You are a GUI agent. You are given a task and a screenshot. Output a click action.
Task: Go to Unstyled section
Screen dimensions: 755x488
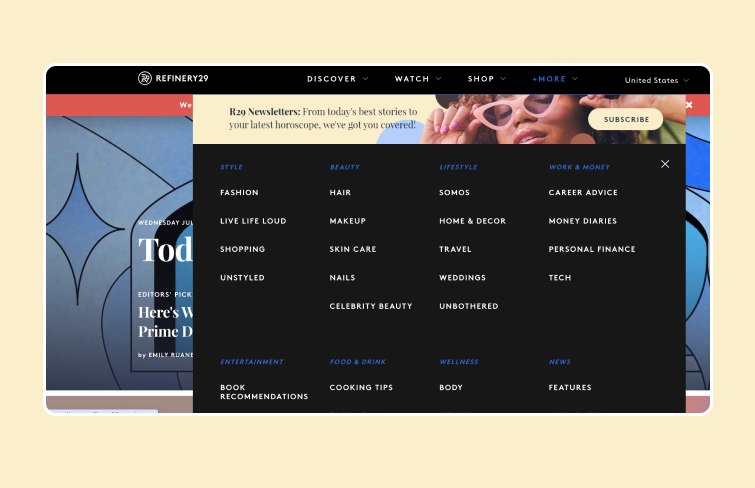[242, 277]
